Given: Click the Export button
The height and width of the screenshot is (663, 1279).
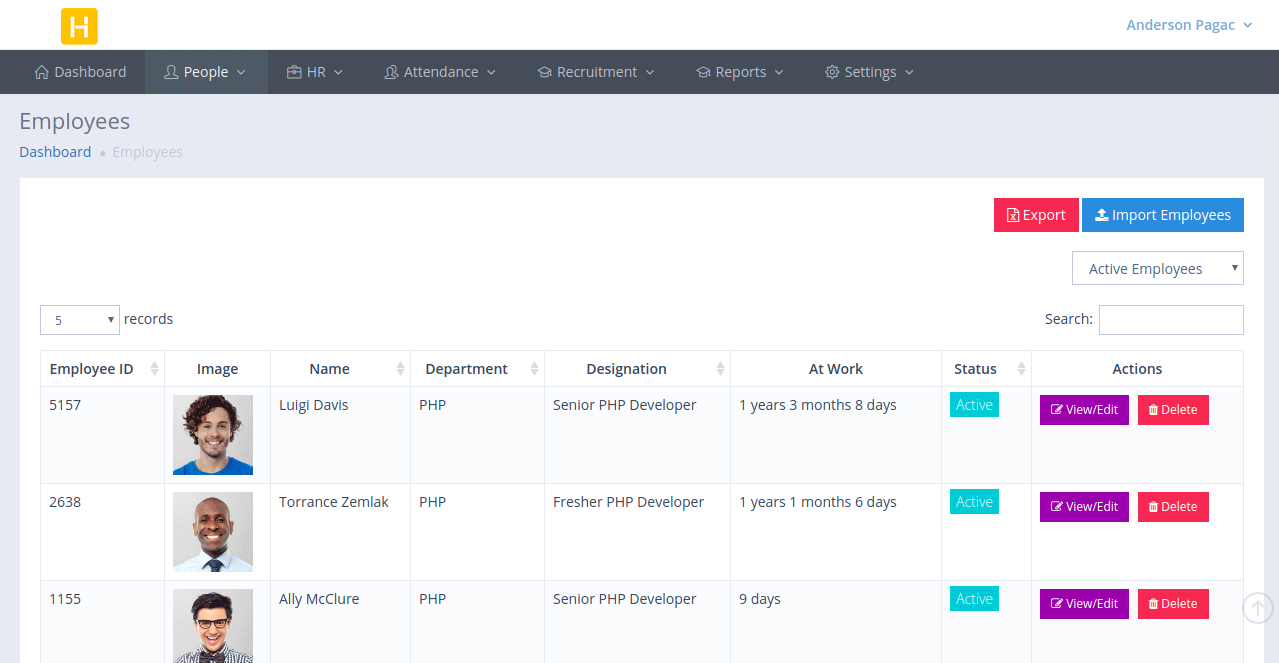Looking at the screenshot, I should [x=1036, y=215].
